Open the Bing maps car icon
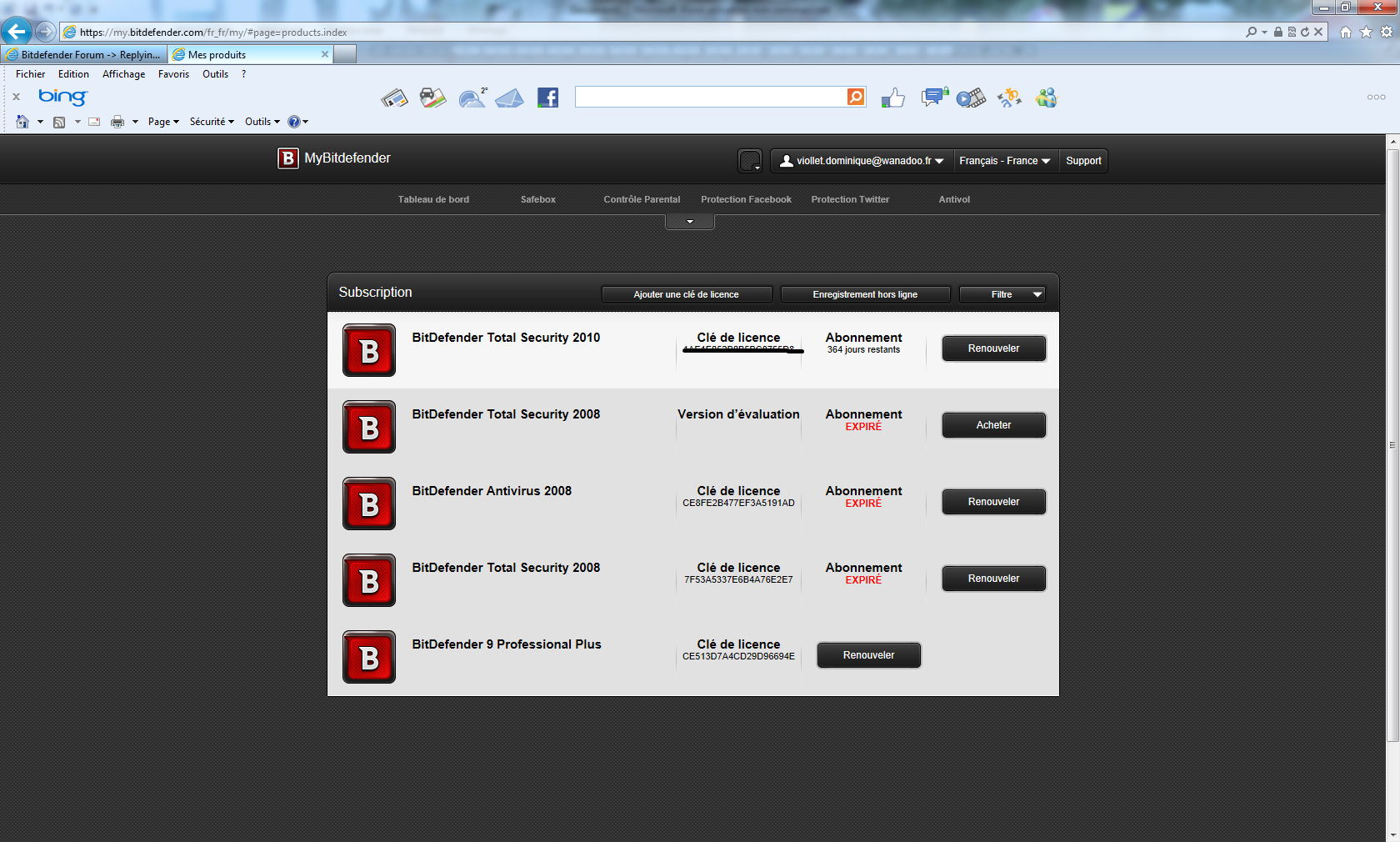 [432, 98]
